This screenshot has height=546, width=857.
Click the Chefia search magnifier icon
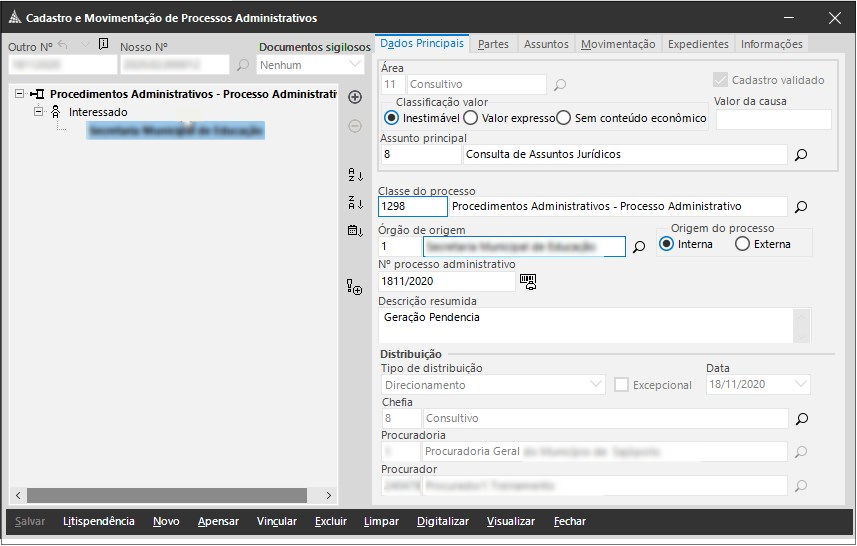coord(800,418)
